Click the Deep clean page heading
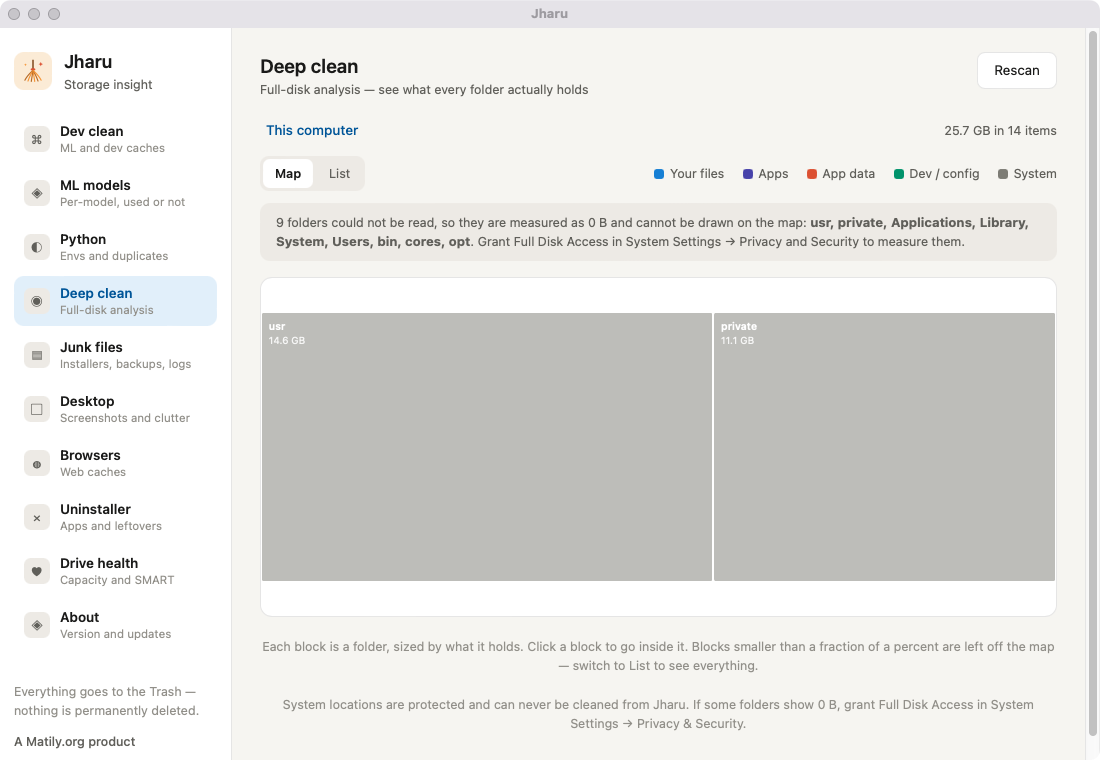Viewport: 1100px width, 760px height. pos(309,67)
